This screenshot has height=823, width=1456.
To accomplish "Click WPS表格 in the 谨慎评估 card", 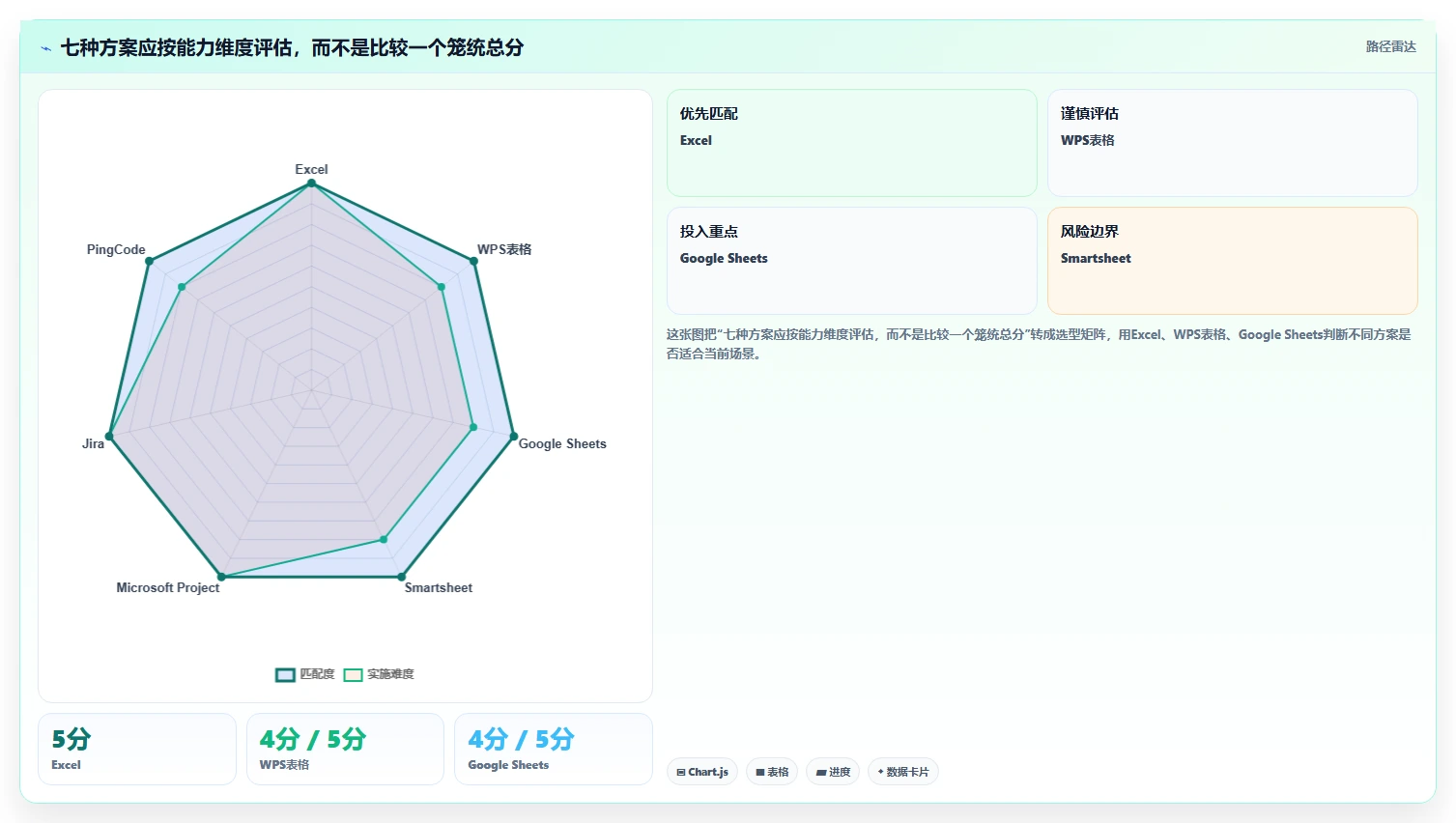I will coord(1088,140).
